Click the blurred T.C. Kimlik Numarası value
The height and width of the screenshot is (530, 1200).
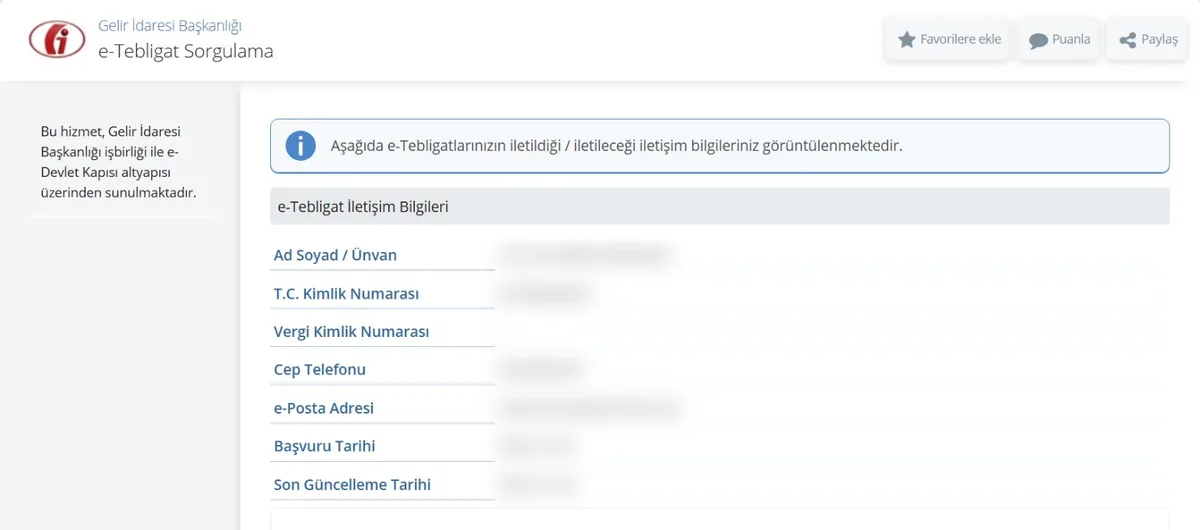(x=544, y=294)
